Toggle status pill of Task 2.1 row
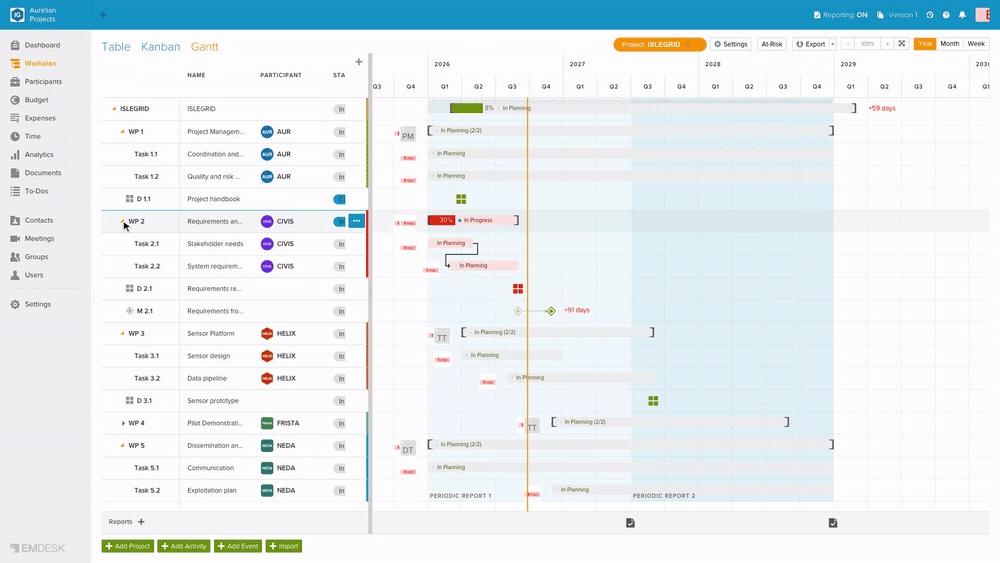This screenshot has height=563, width=1000. (x=340, y=244)
